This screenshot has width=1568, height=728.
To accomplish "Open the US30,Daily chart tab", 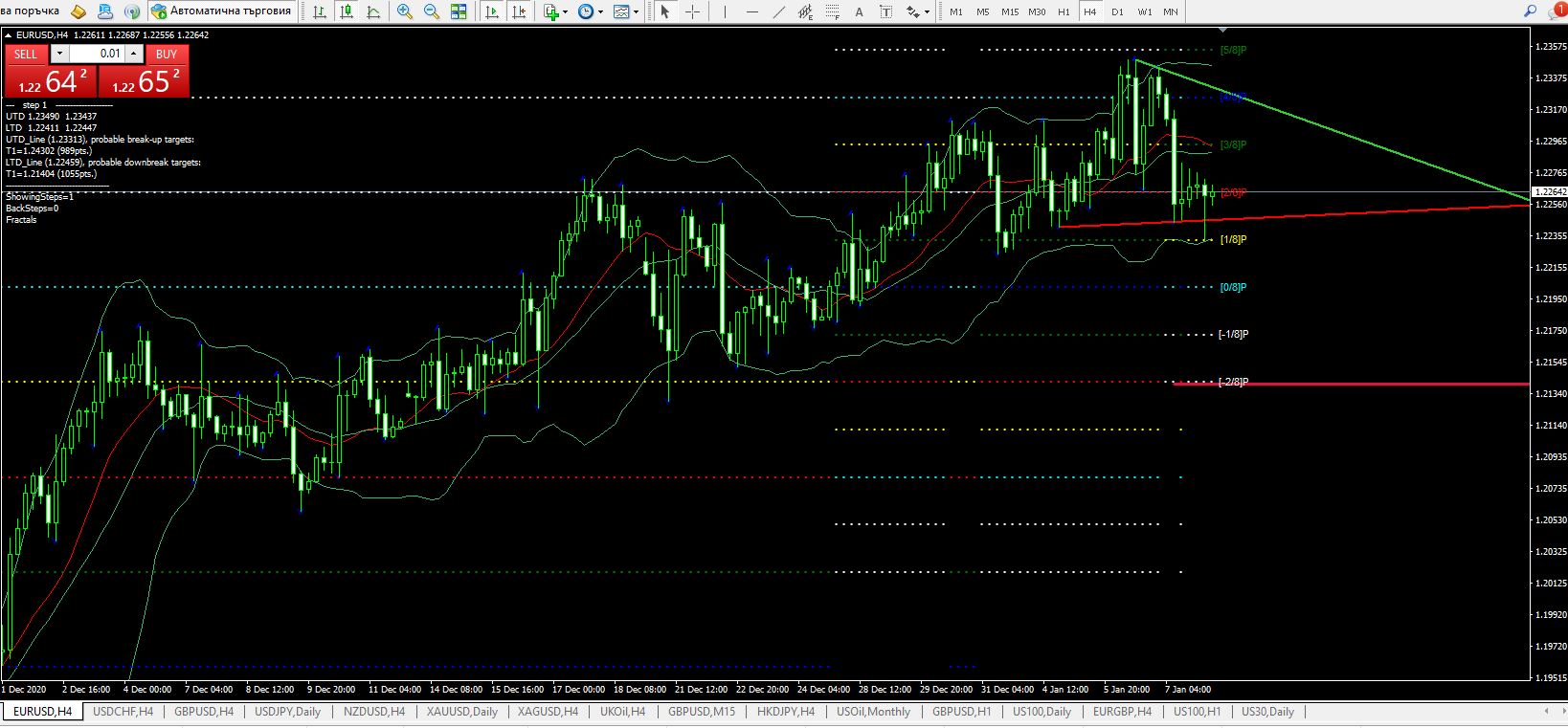I will point(1267,712).
